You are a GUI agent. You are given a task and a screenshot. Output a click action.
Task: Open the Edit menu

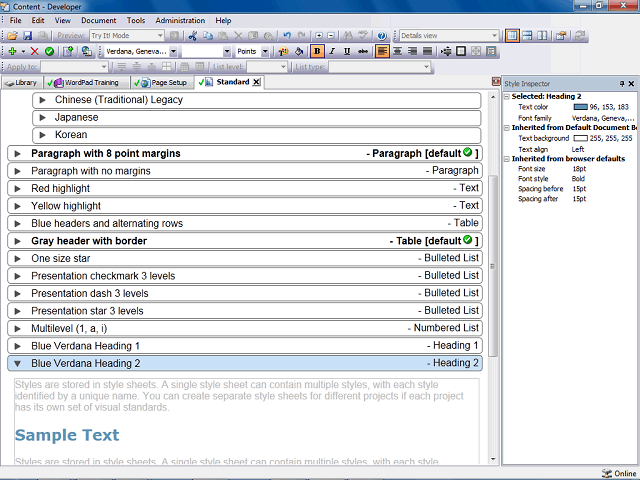click(38, 20)
